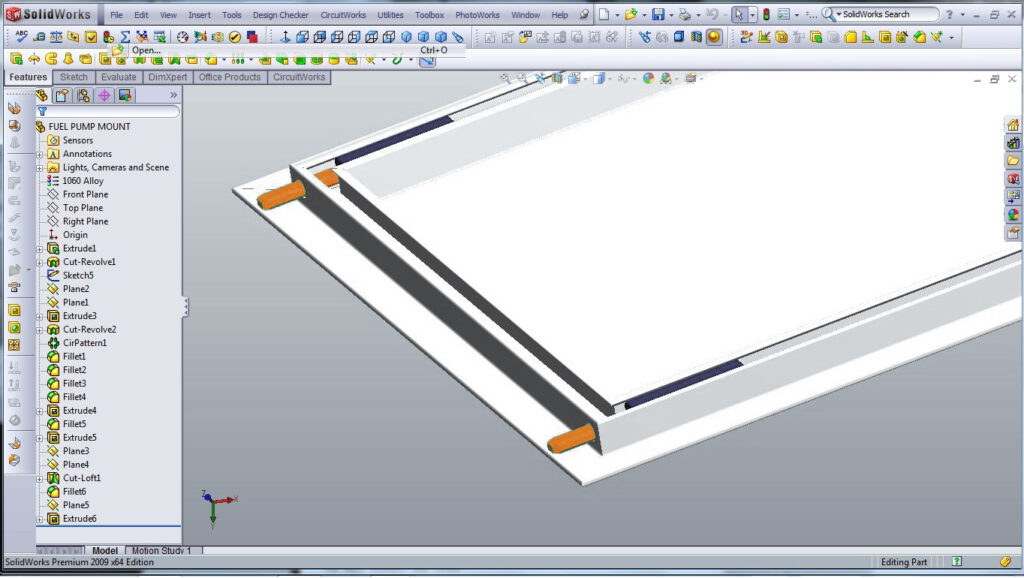This screenshot has width=1024, height=578.
Task: Click the Save disk icon
Action: [x=658, y=14]
